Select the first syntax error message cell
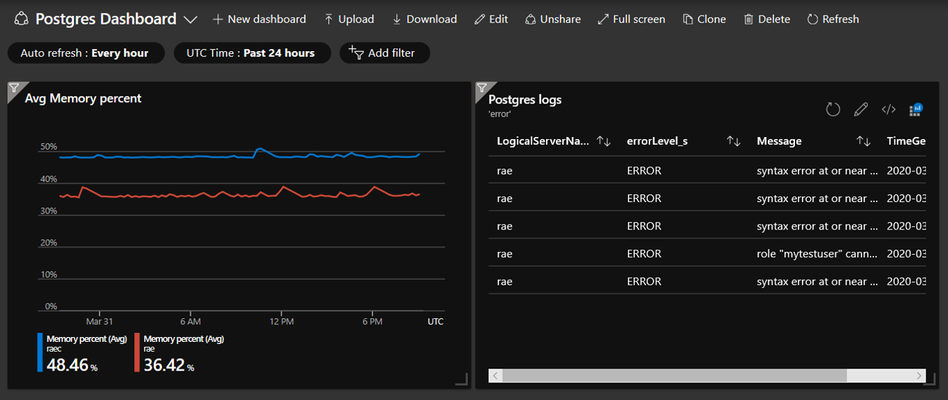 [x=817, y=171]
